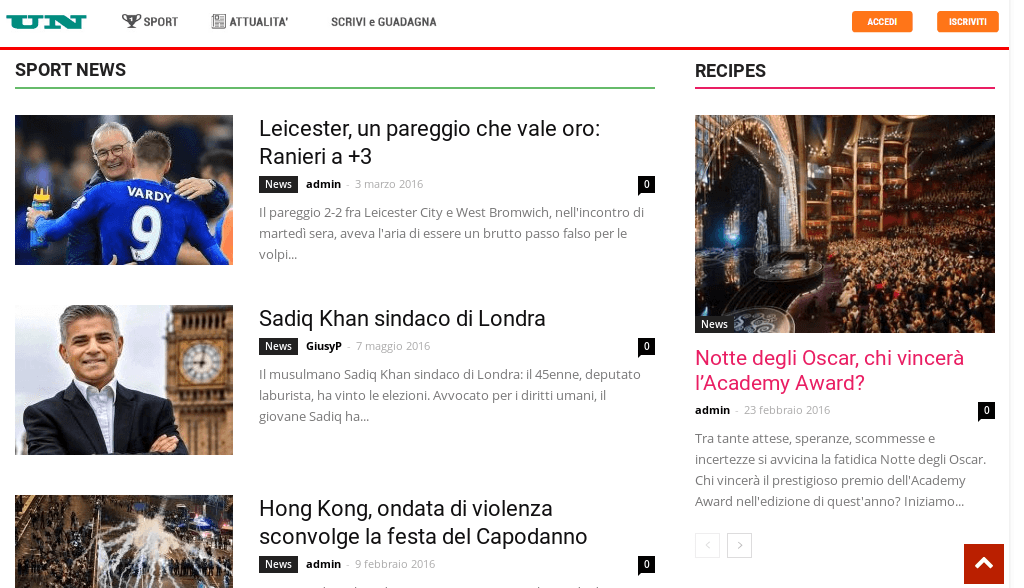The width and height of the screenshot is (1024, 588).
Task: Click the UN site logo
Action: click(46, 22)
